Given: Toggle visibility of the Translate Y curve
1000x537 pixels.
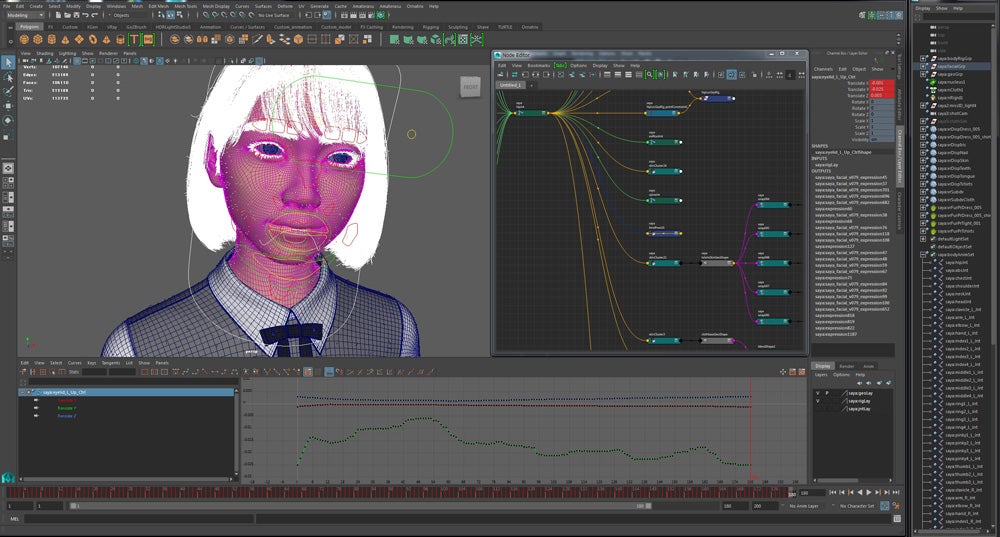Looking at the screenshot, I should (x=35, y=408).
